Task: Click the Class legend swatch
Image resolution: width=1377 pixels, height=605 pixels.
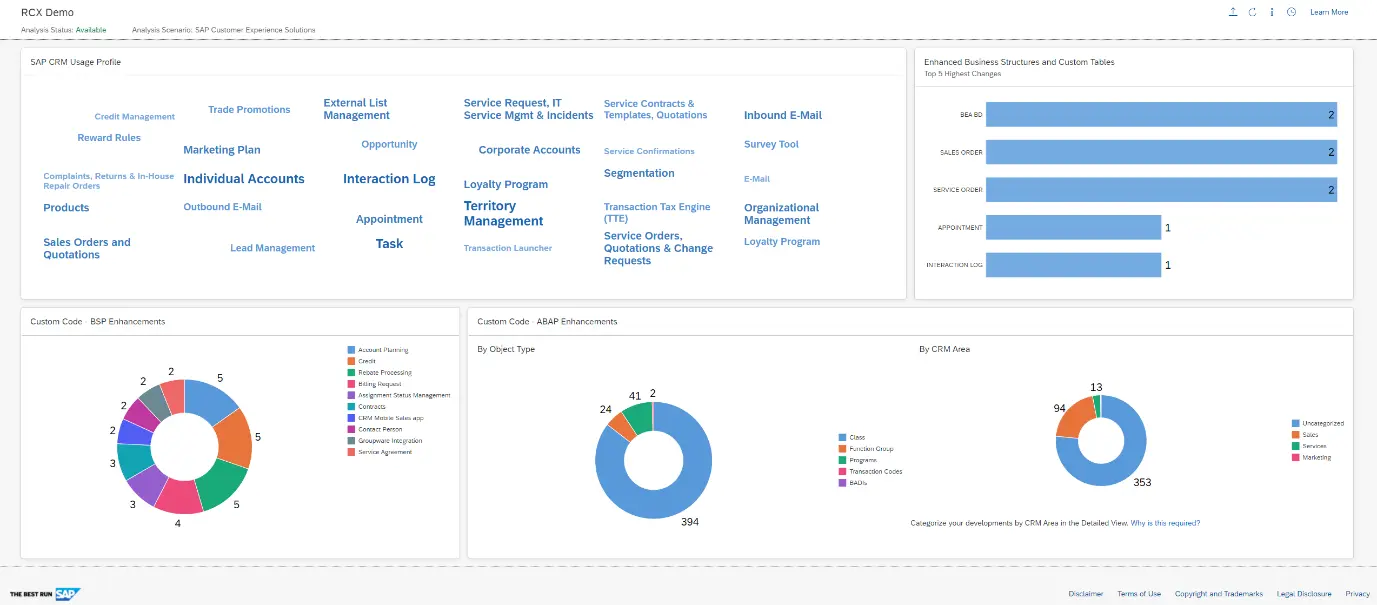Action: (842, 437)
